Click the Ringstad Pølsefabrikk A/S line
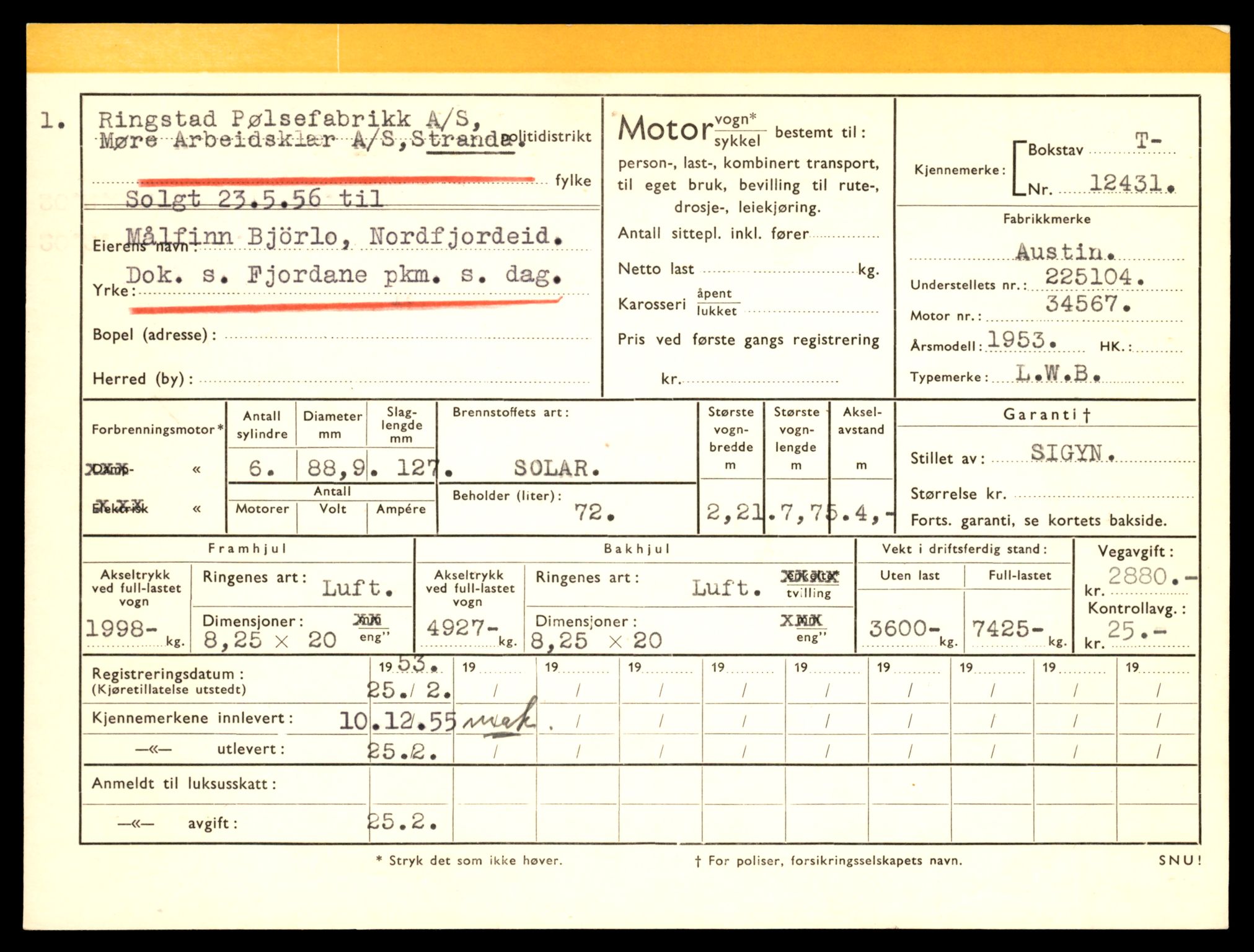1254x952 pixels. coord(289,119)
